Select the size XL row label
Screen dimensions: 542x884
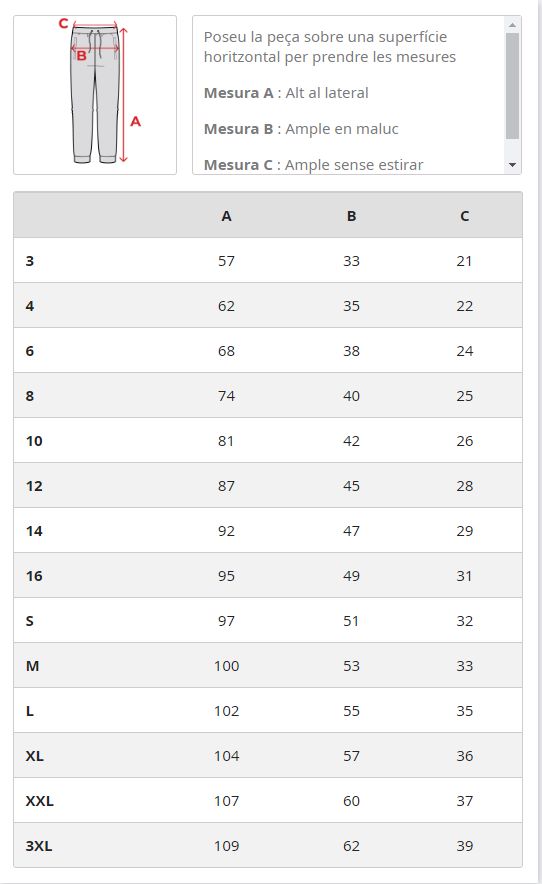34,755
